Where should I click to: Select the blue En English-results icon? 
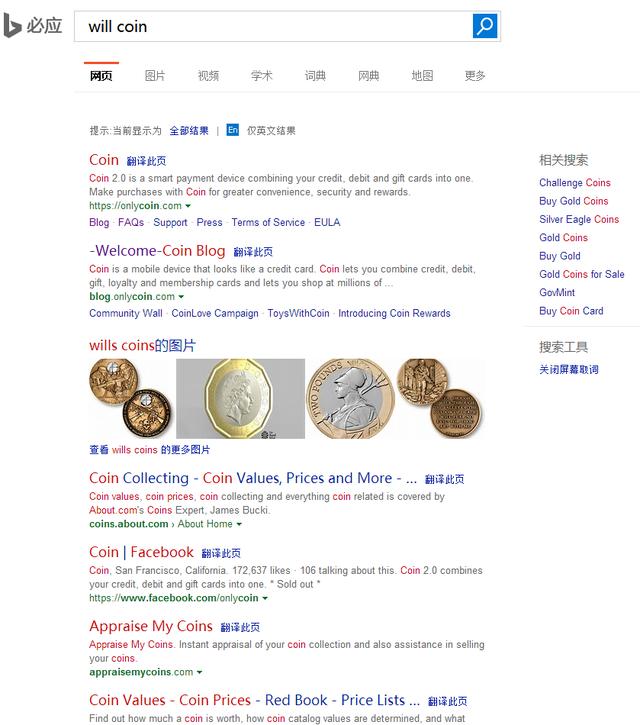pyautogui.click(x=233, y=130)
